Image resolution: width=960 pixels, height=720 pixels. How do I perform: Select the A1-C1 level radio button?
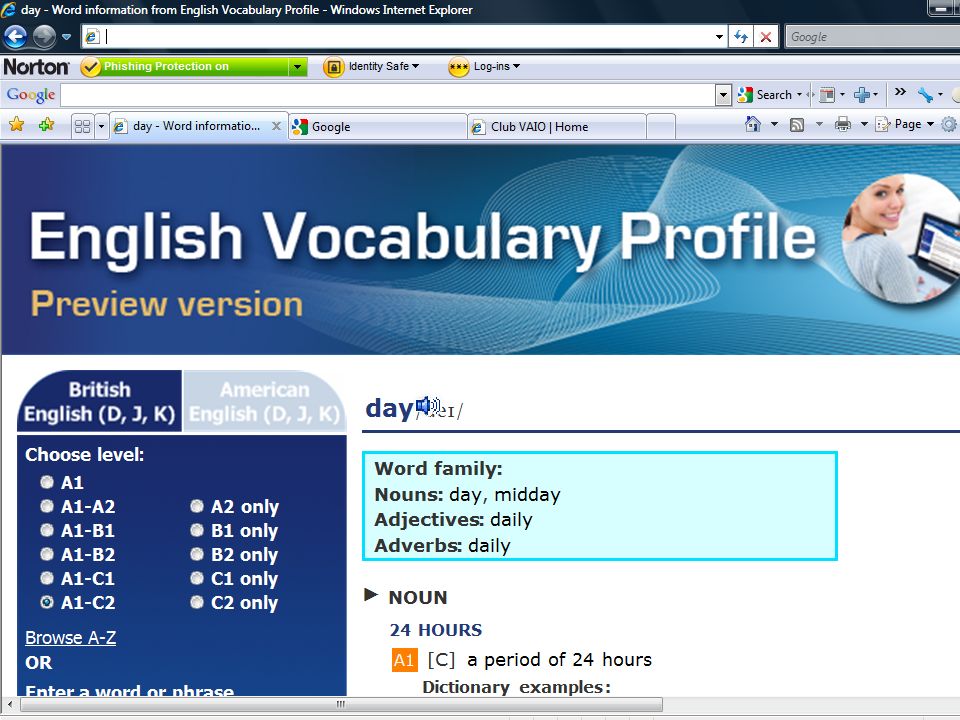point(47,577)
